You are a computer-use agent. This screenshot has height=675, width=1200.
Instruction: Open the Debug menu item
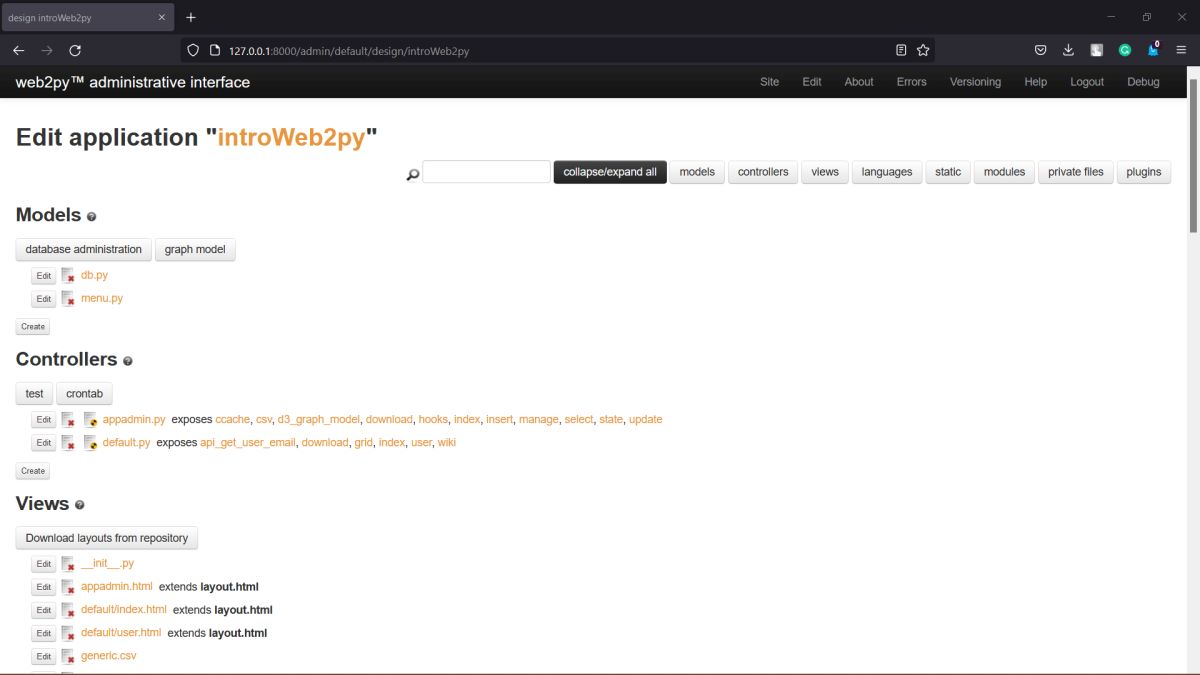(x=1143, y=82)
